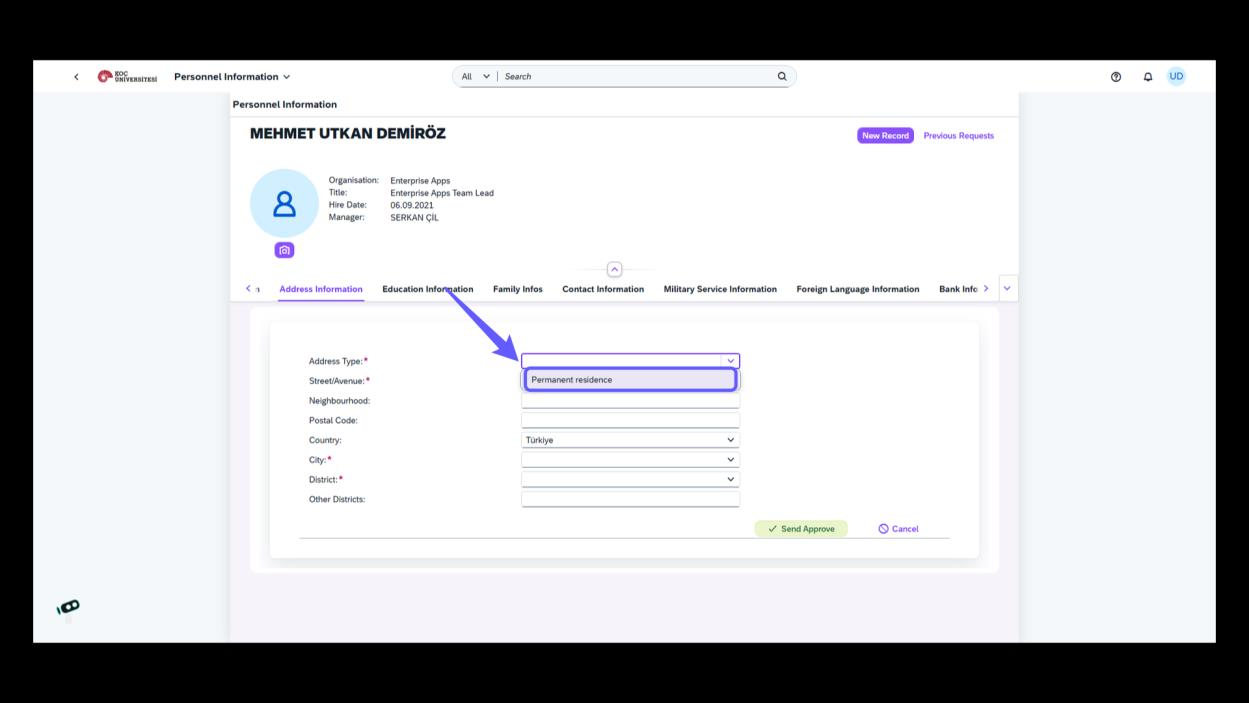
Task: Open the notifications bell
Action: click(1148, 77)
